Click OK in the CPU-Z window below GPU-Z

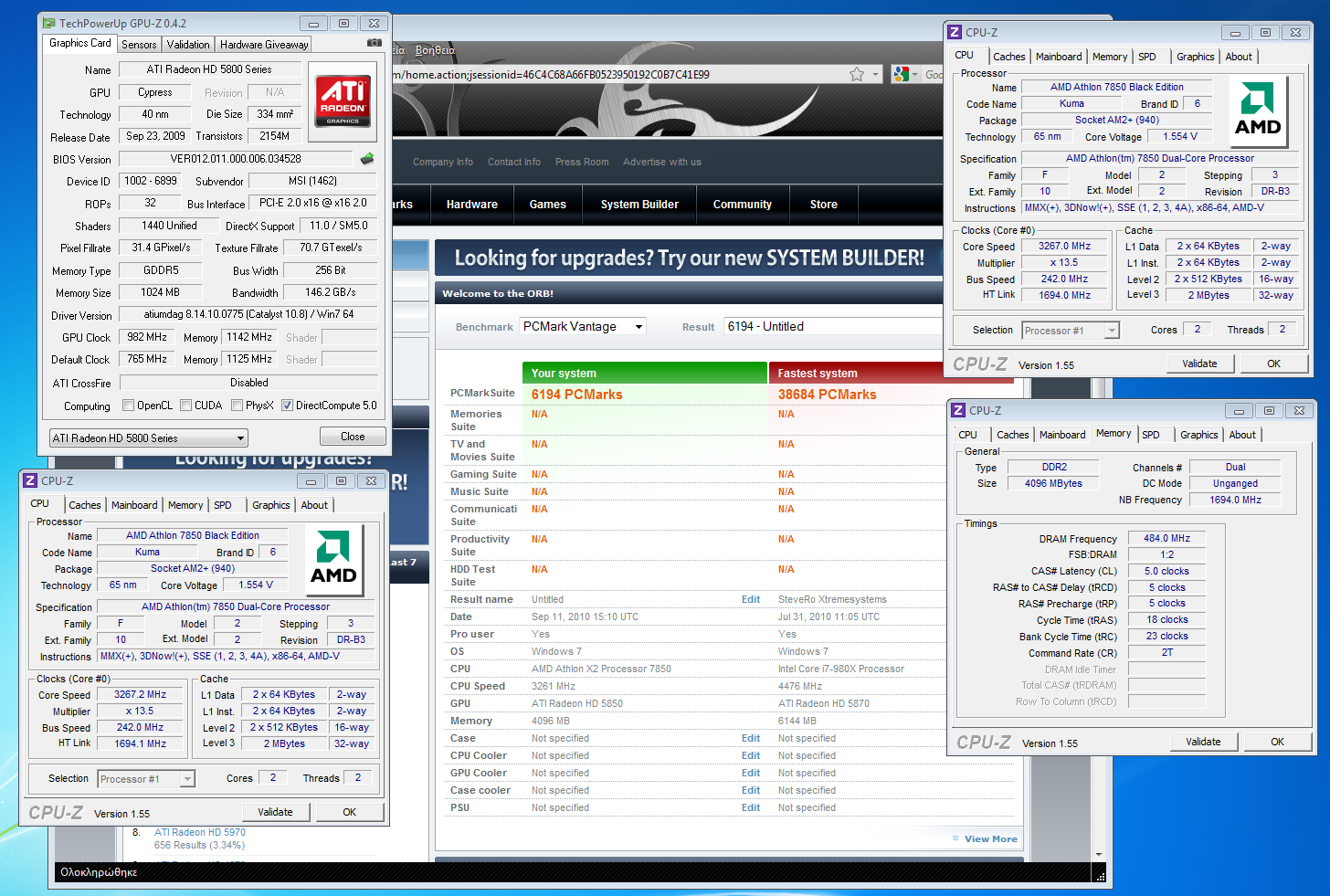click(x=350, y=812)
